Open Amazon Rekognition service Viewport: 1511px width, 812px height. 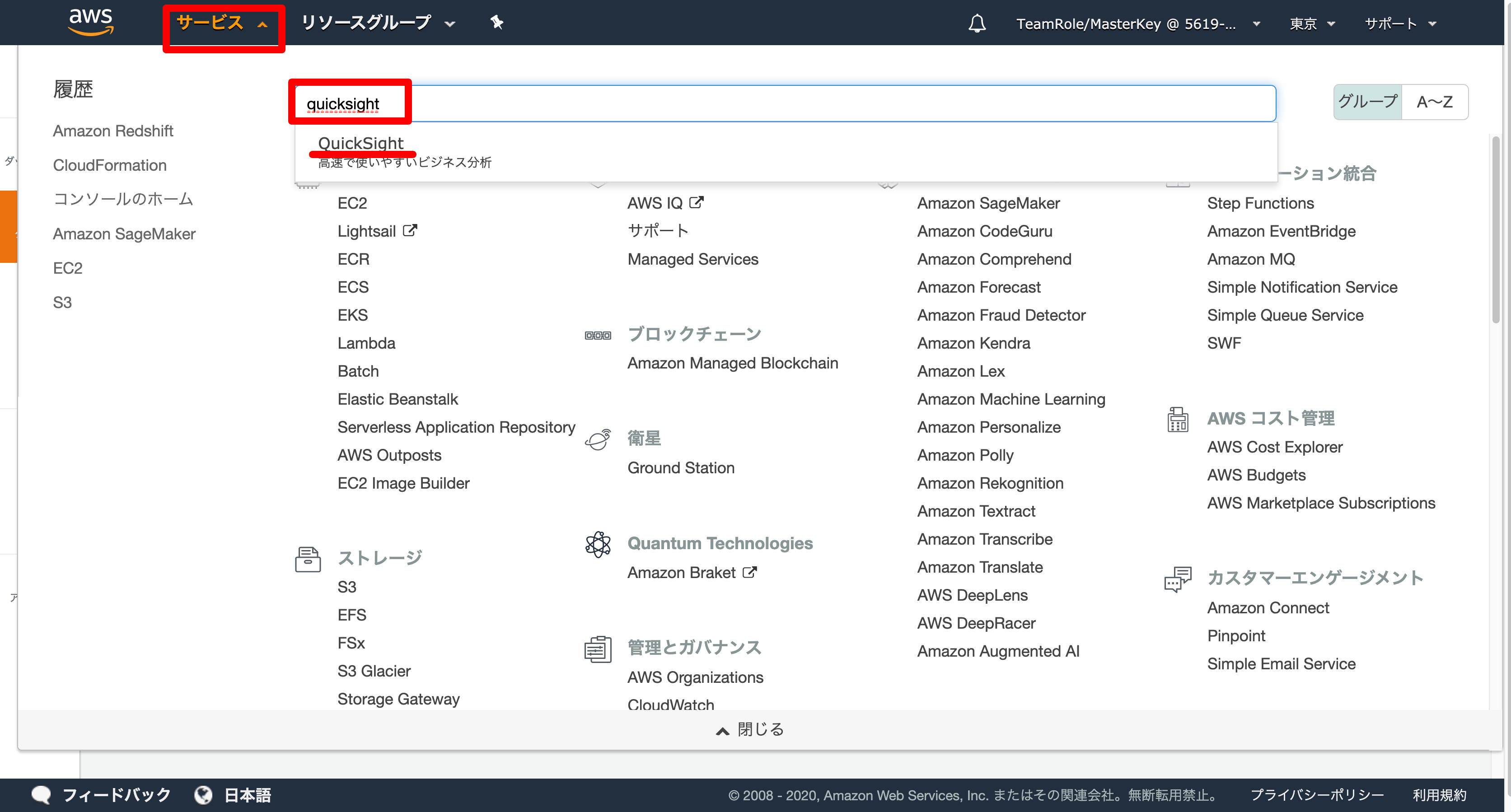(x=990, y=483)
